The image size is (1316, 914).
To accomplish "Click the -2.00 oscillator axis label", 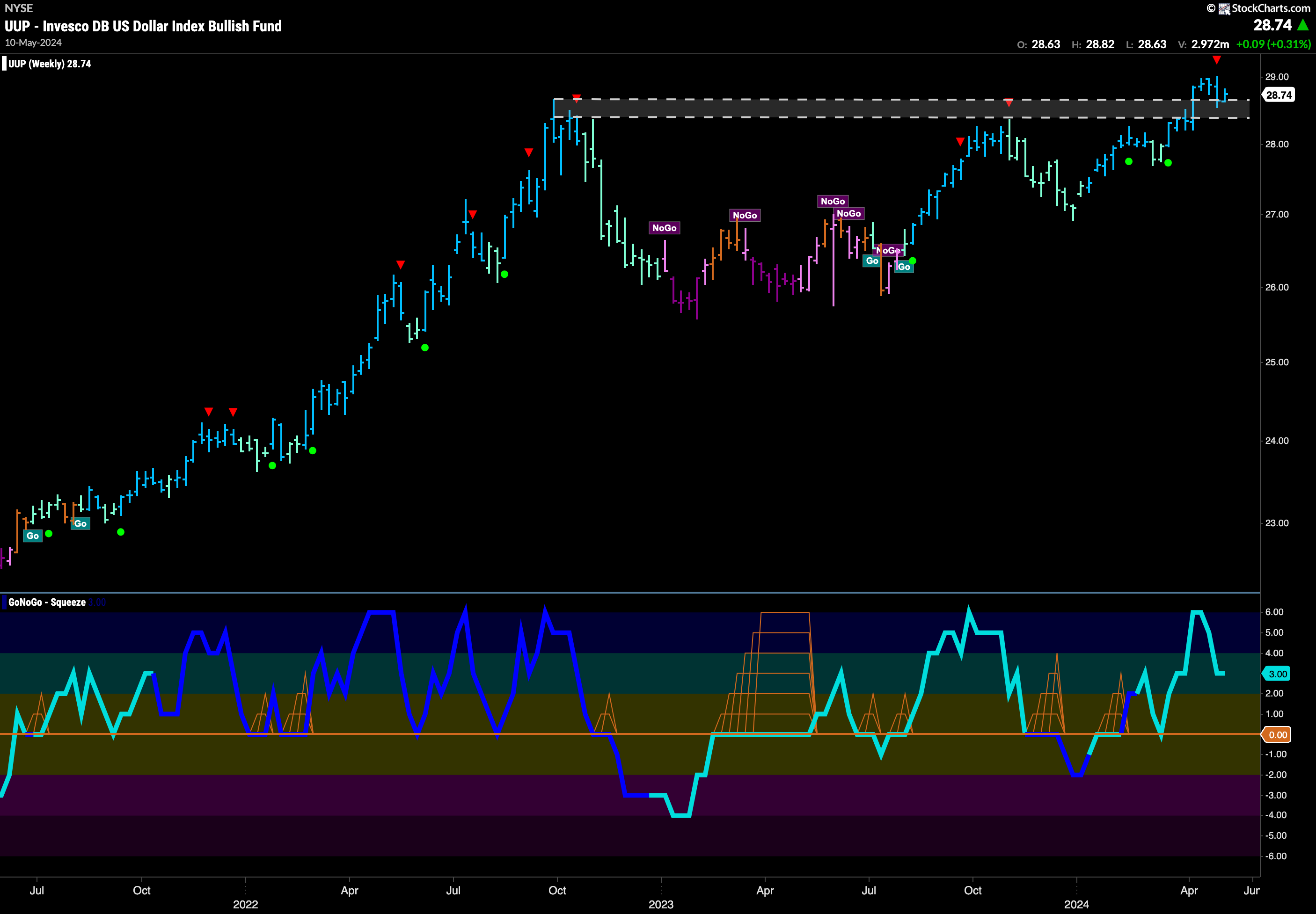I will coord(1275,775).
